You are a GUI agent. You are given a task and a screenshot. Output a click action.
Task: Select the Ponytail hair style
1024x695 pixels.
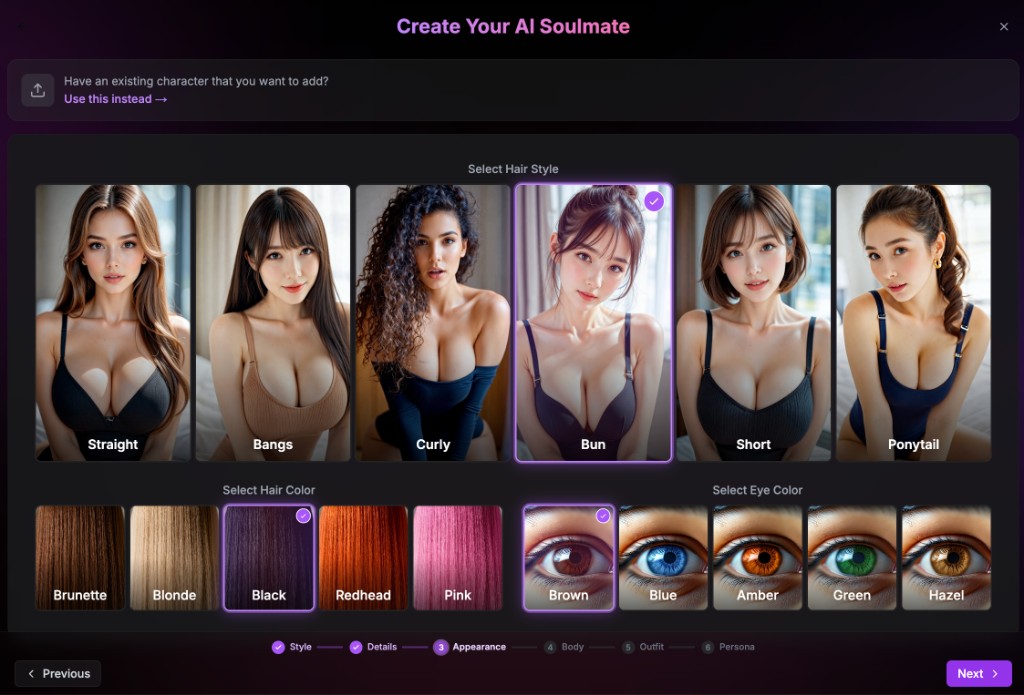[913, 322]
